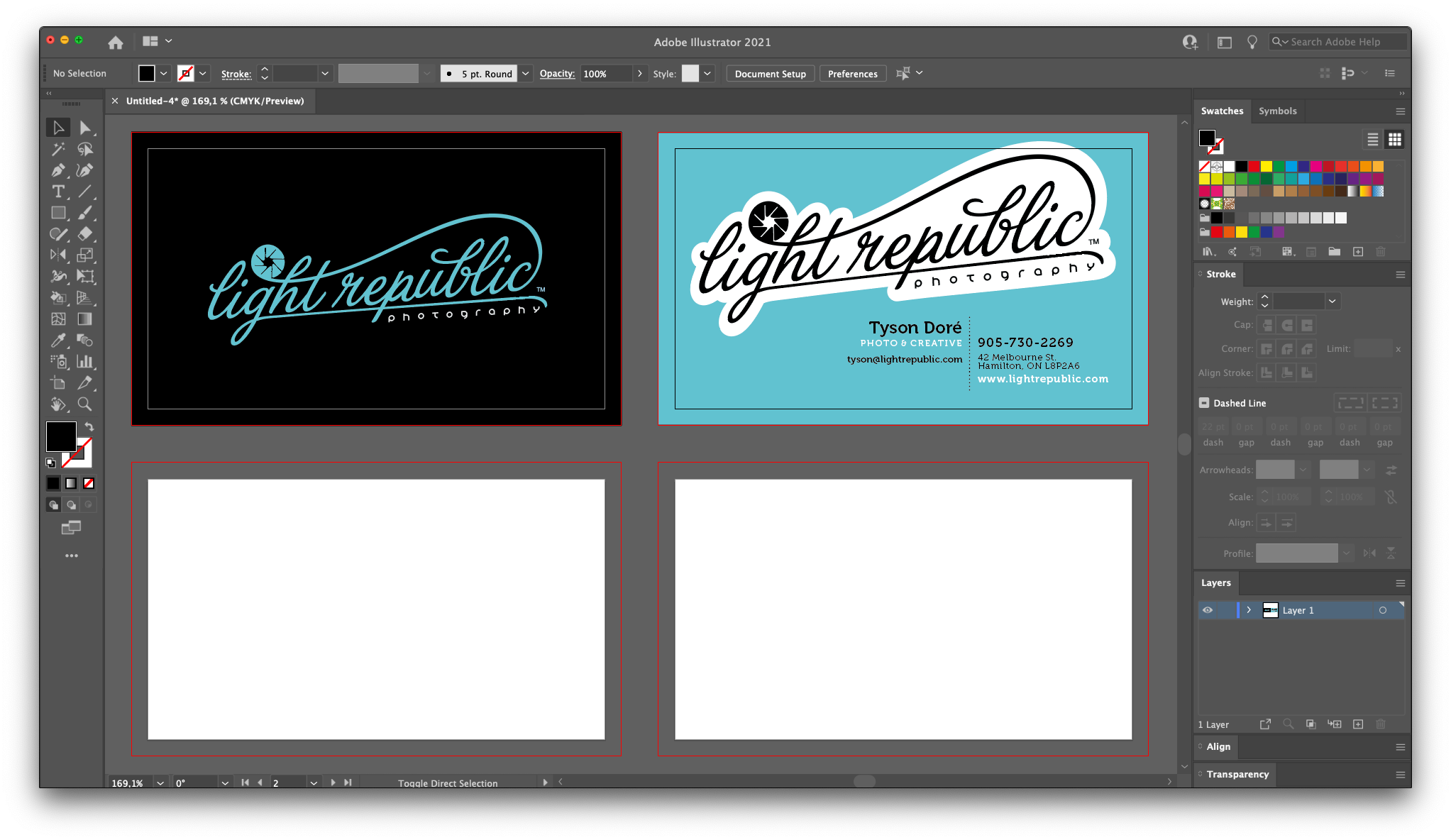Open the brush definition dropdown
Viewport: 1451px width, 840px height.
pos(526,74)
